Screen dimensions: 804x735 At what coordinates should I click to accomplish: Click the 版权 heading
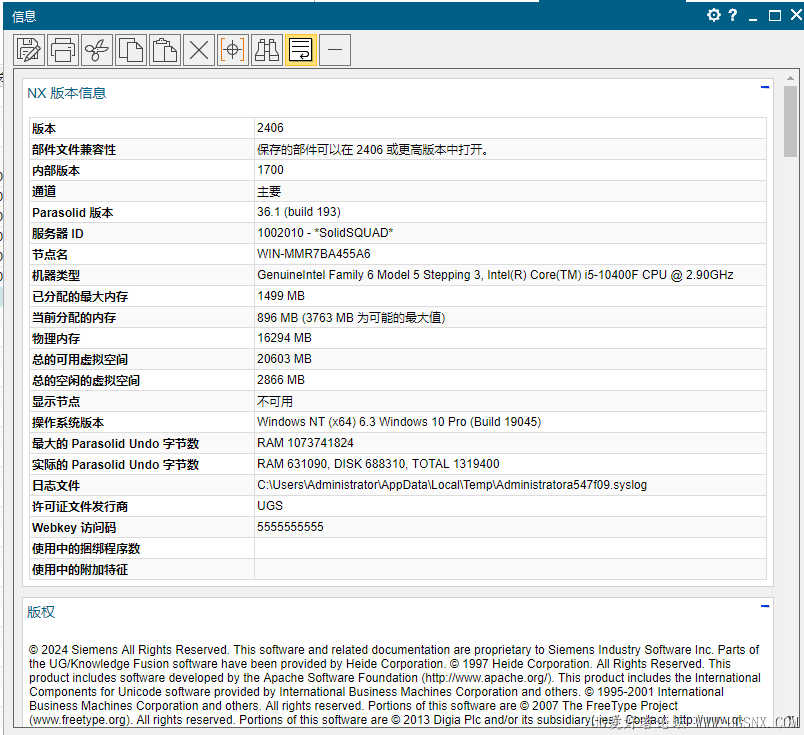point(41,612)
